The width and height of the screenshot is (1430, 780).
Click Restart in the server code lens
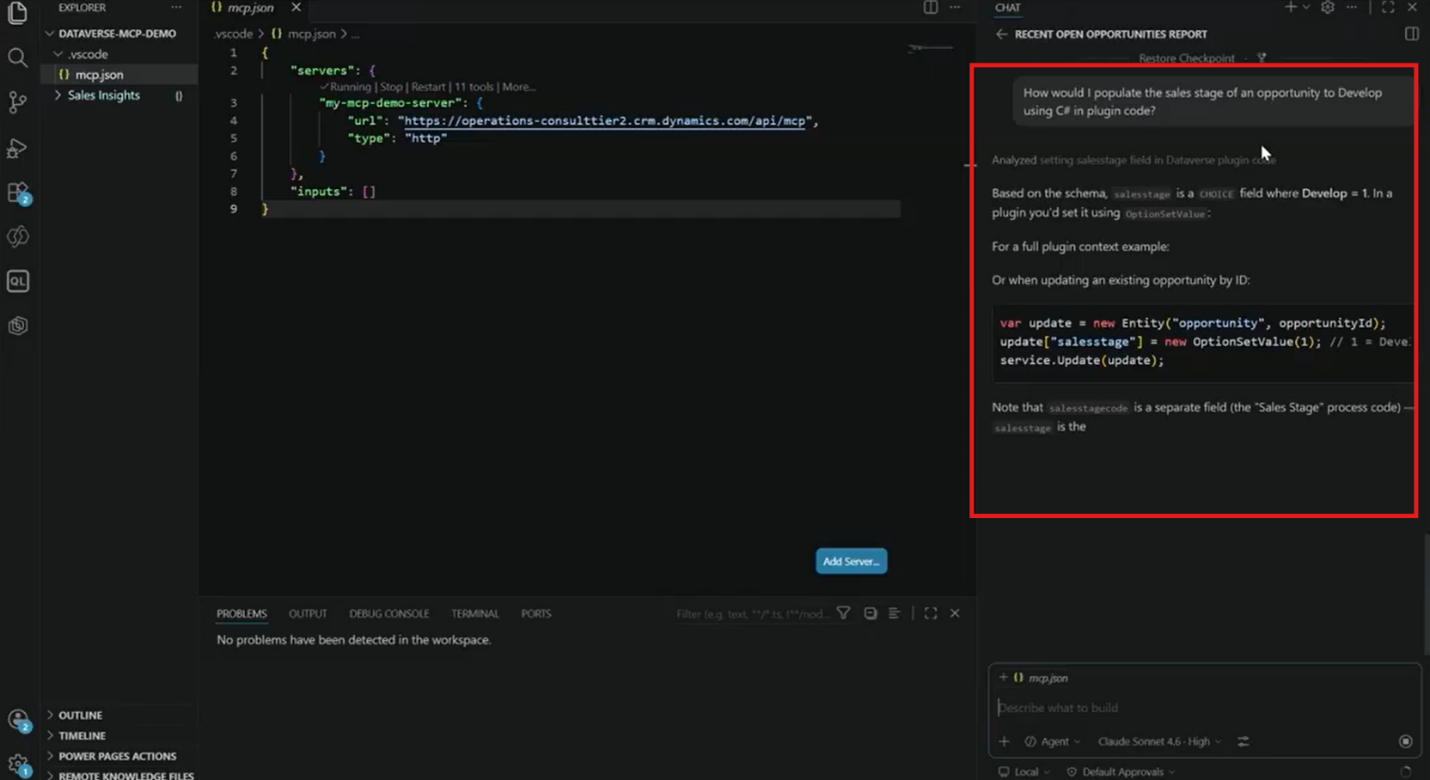pyautogui.click(x=428, y=87)
